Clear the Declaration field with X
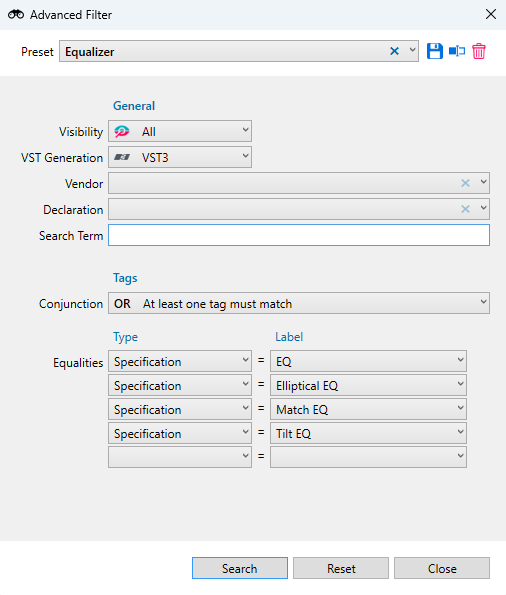This screenshot has width=506, height=595. tap(465, 209)
